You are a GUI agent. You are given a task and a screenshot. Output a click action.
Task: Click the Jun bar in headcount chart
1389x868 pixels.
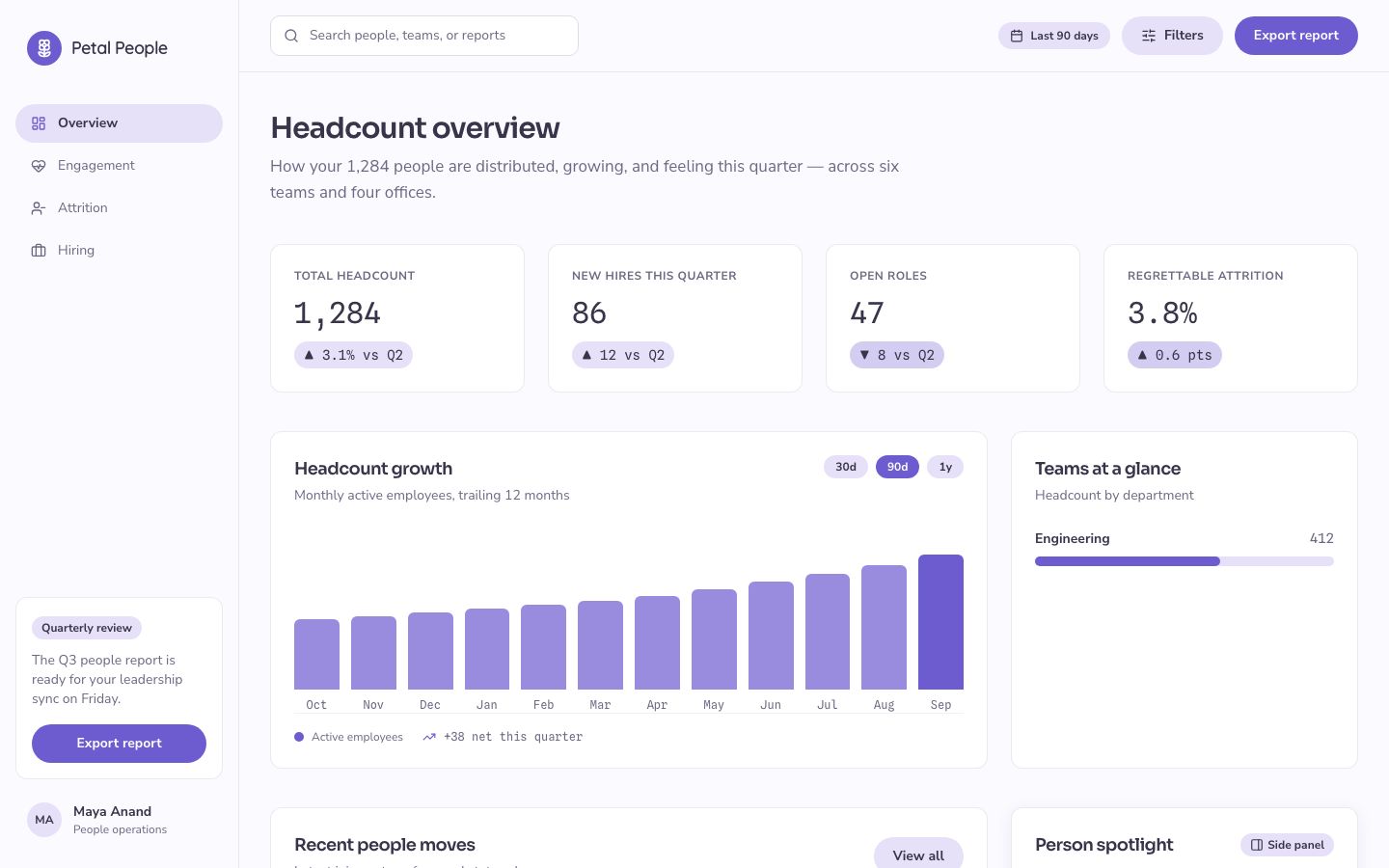click(771, 636)
